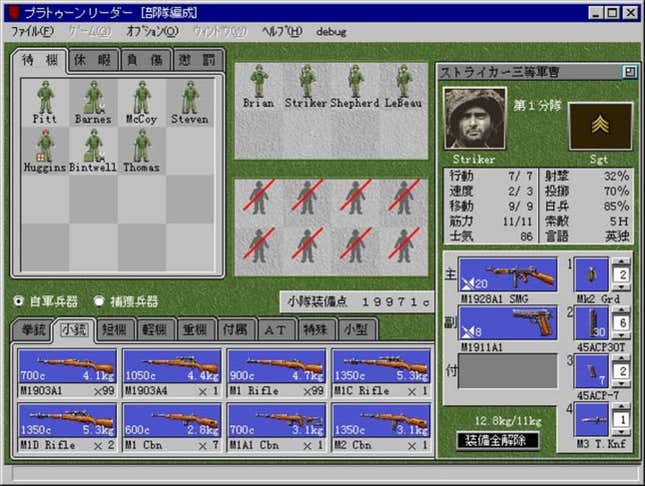The width and height of the screenshot is (645, 486).
Task: Switch to the 負傷 tab
Action: pos(145,60)
